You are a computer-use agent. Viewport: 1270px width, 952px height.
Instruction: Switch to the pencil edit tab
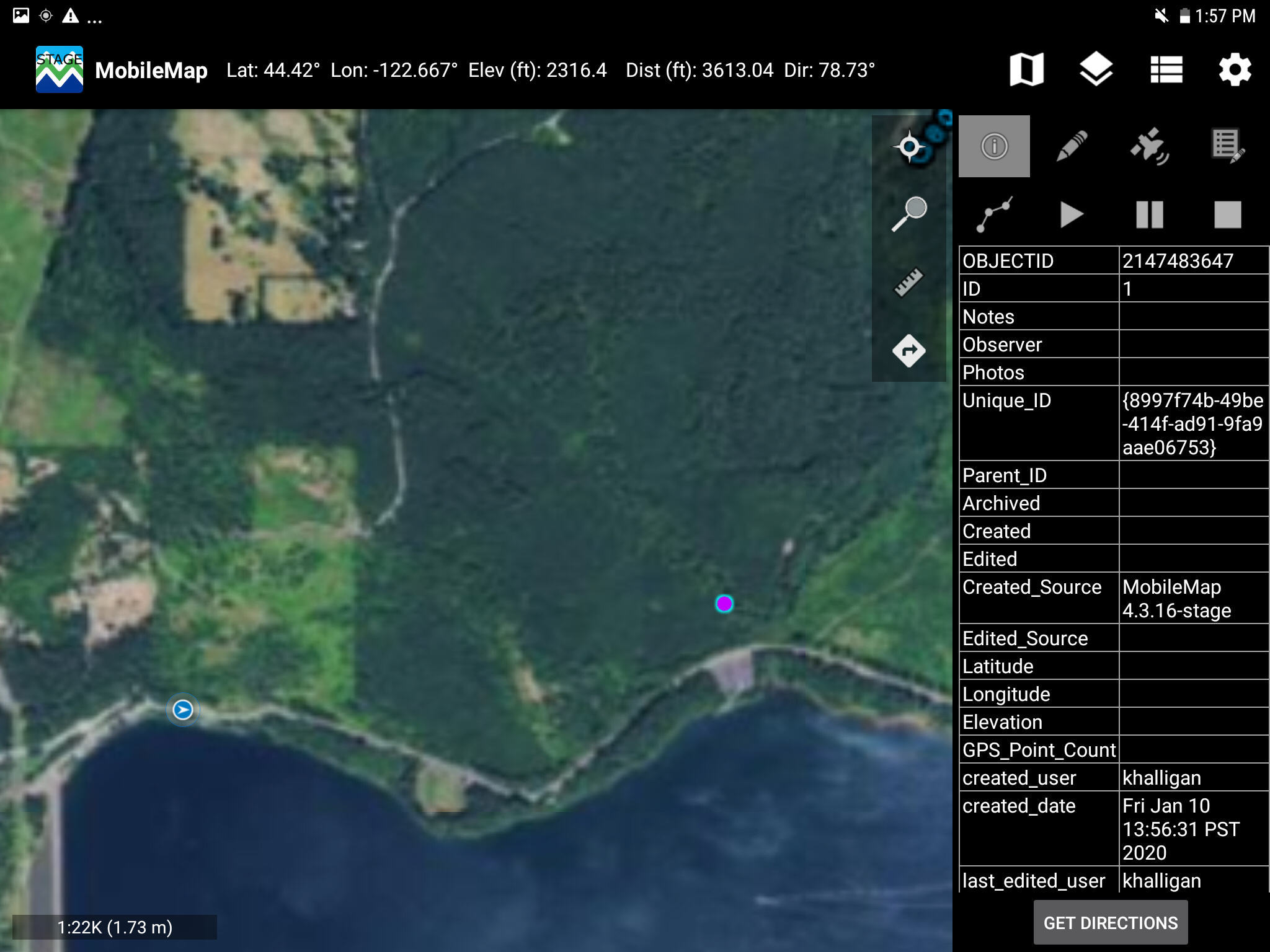(x=1072, y=147)
